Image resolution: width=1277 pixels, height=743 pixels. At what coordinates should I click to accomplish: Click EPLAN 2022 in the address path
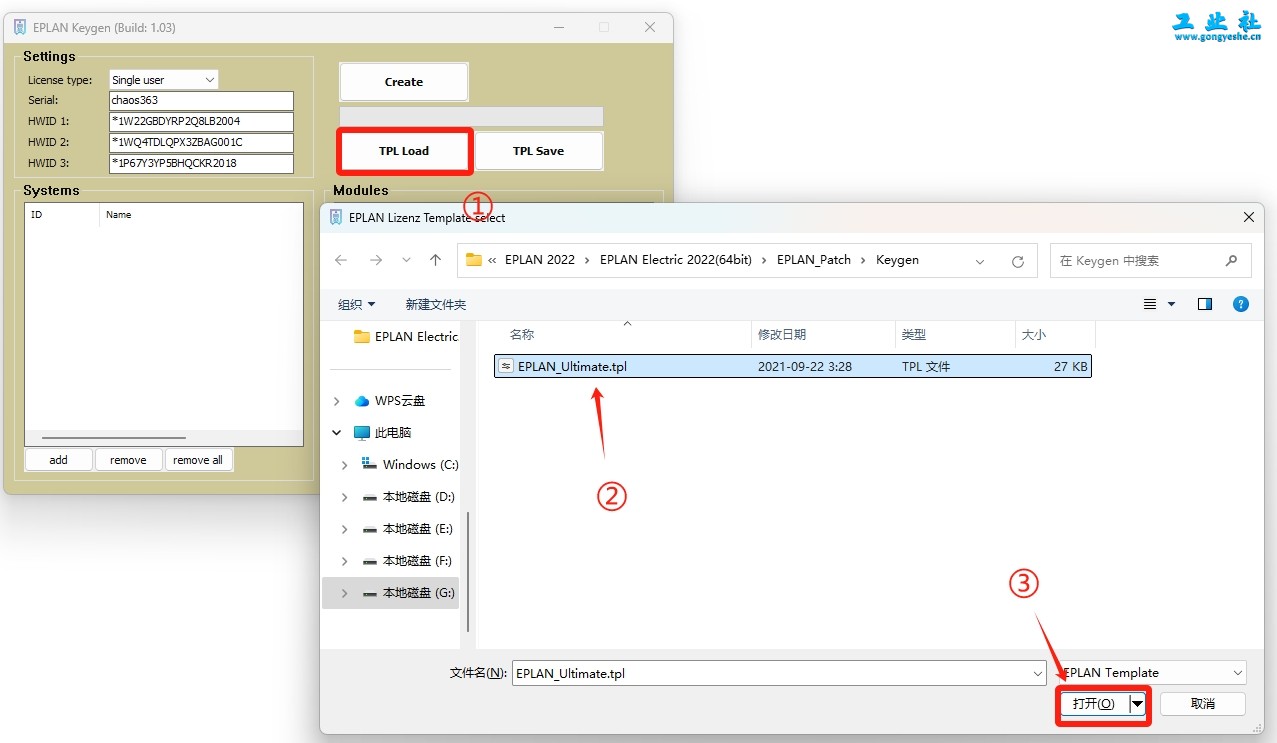(540, 260)
